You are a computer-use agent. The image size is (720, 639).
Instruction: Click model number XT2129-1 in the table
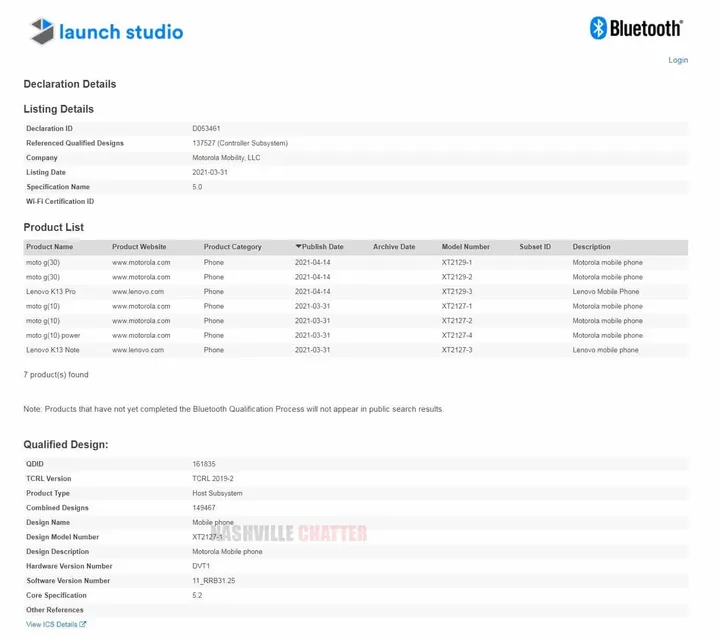[457, 262]
